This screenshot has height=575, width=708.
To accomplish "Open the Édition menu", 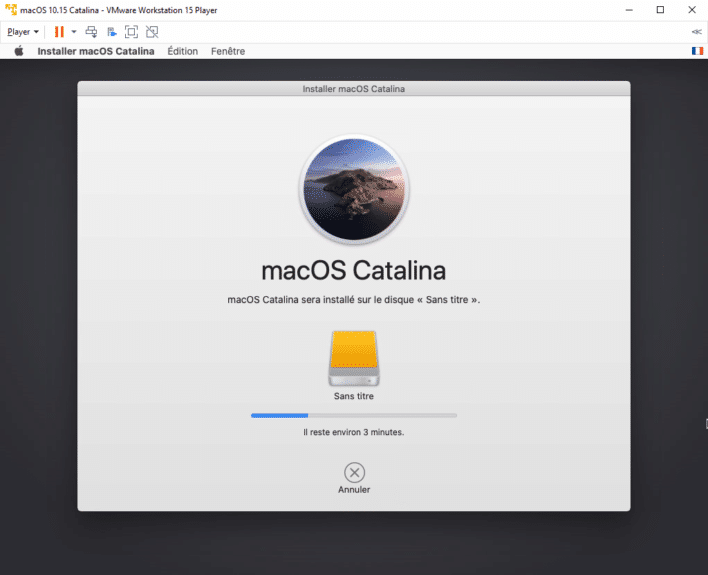I will 182,51.
